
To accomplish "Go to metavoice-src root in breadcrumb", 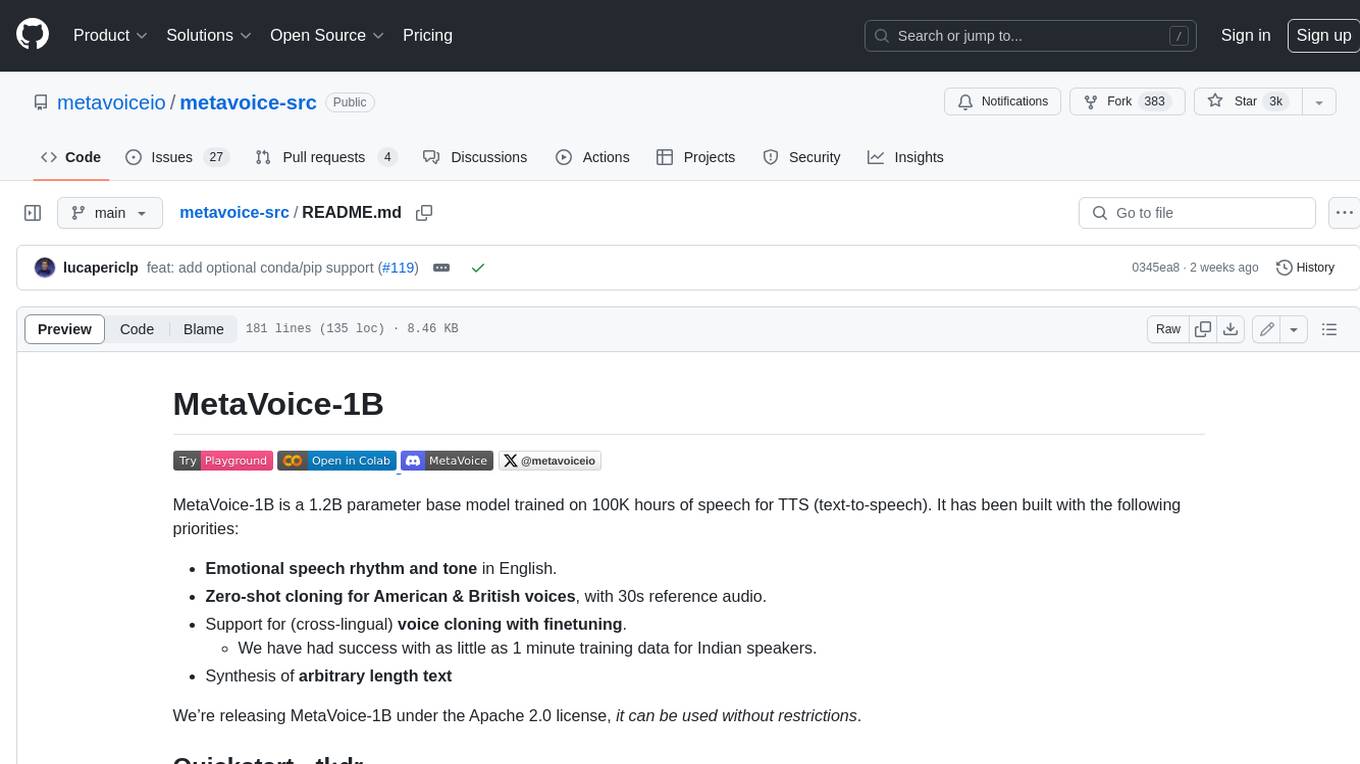I will (234, 212).
